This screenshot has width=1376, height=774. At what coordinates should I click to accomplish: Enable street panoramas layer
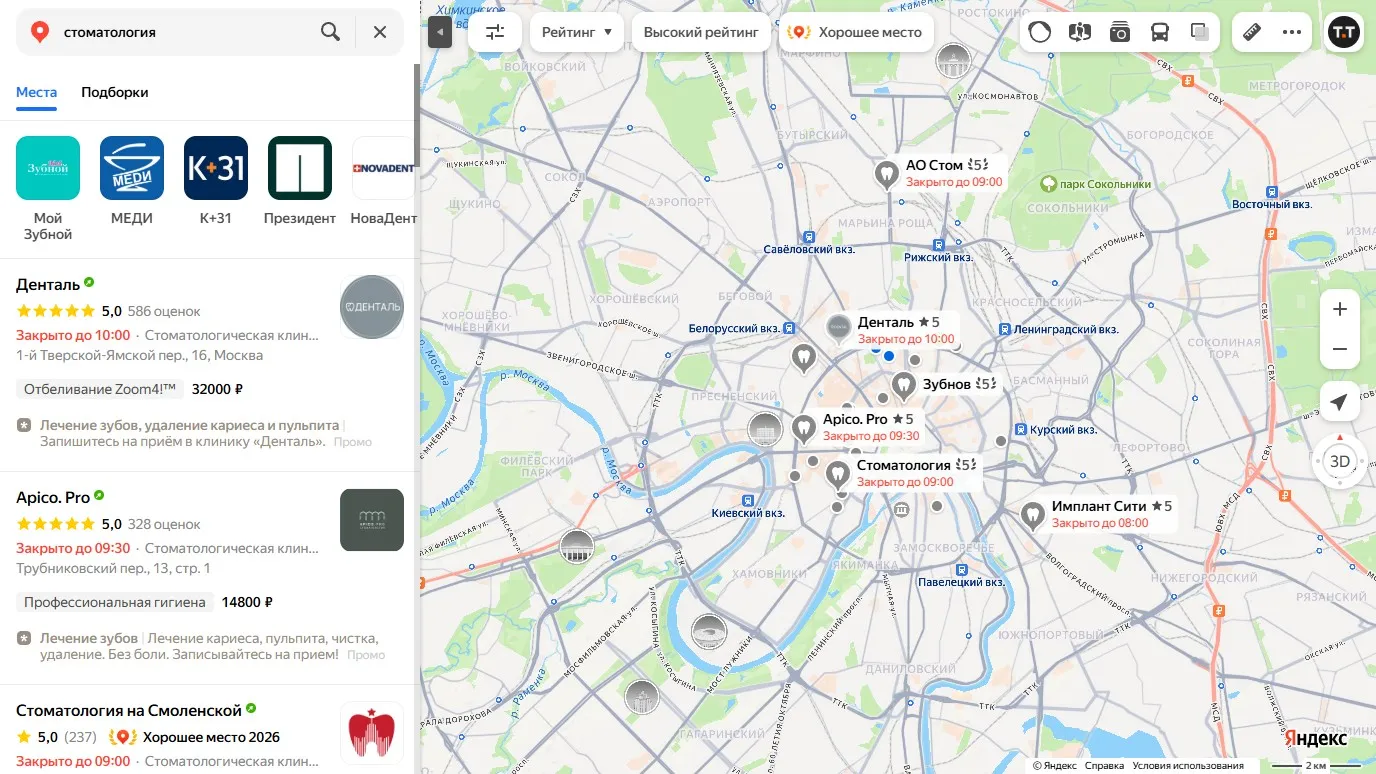(1079, 32)
